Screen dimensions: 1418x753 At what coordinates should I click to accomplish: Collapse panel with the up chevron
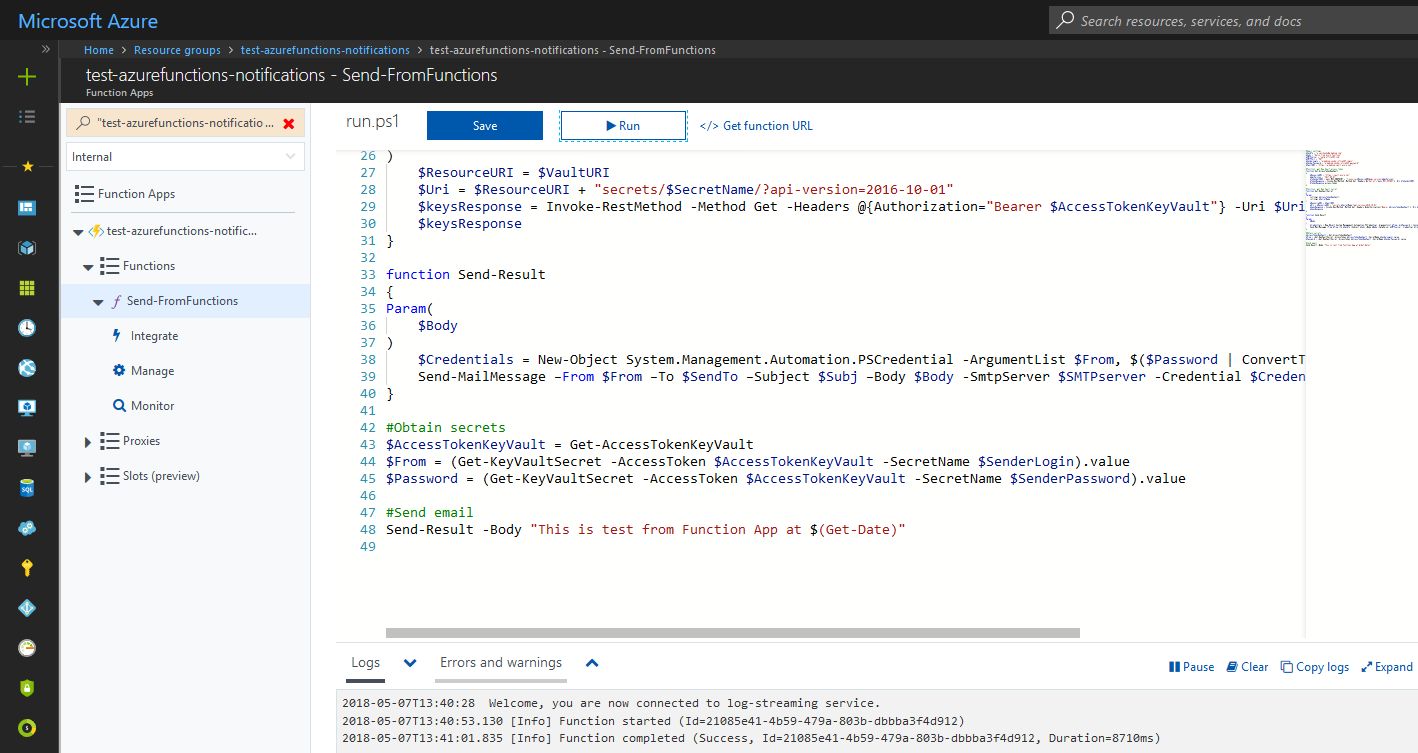pyautogui.click(x=591, y=663)
